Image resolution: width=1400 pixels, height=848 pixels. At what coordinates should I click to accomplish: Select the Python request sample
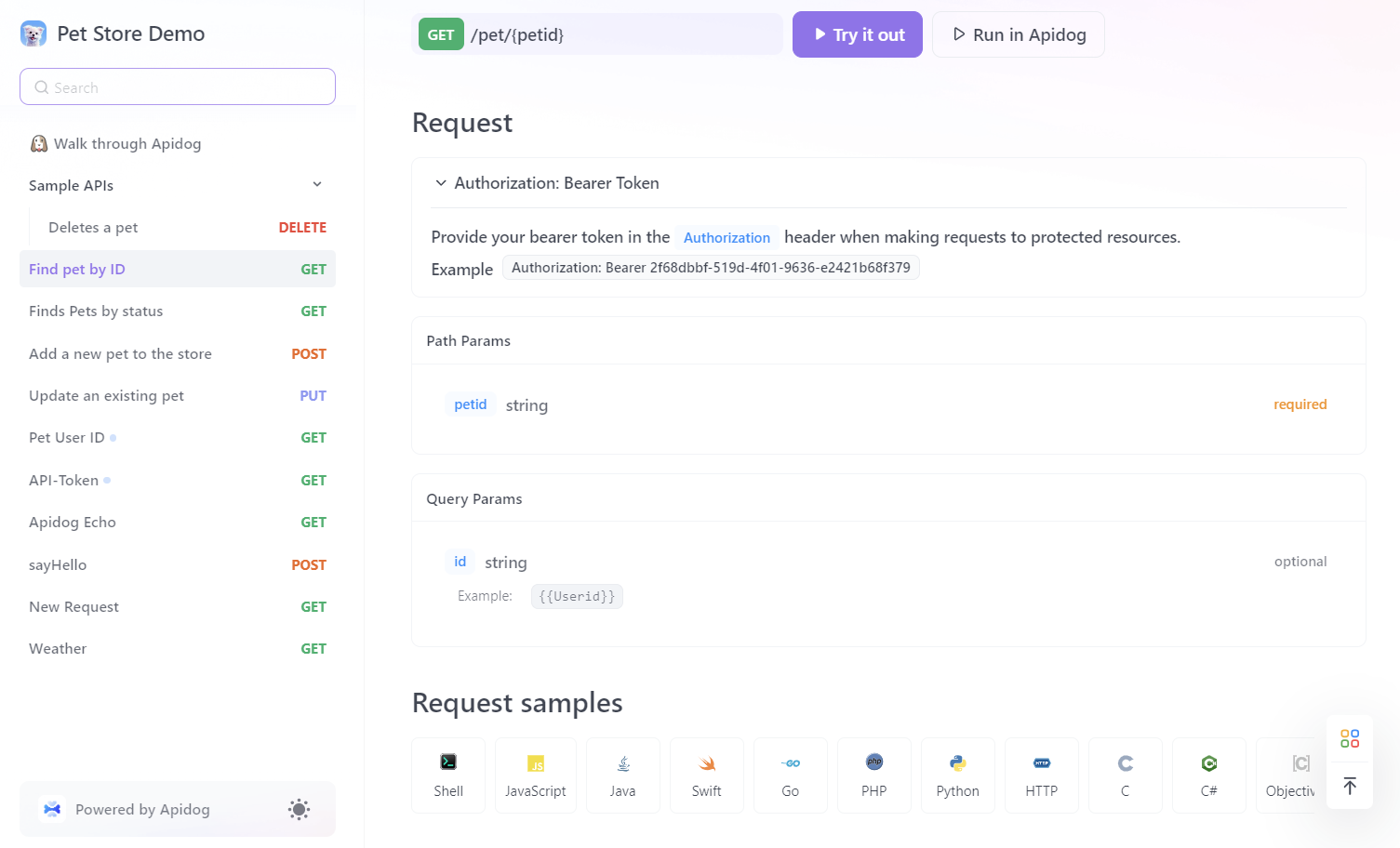957,775
